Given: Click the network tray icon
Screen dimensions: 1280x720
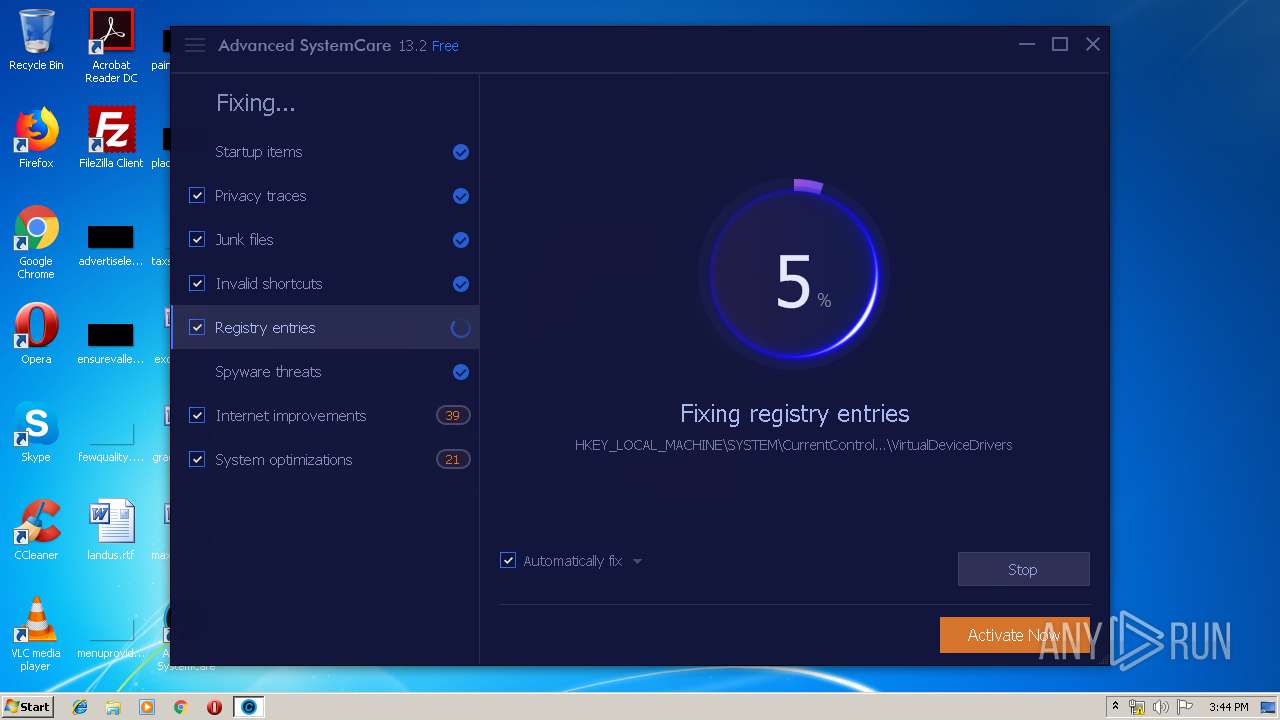Looking at the screenshot, I should [1137, 707].
